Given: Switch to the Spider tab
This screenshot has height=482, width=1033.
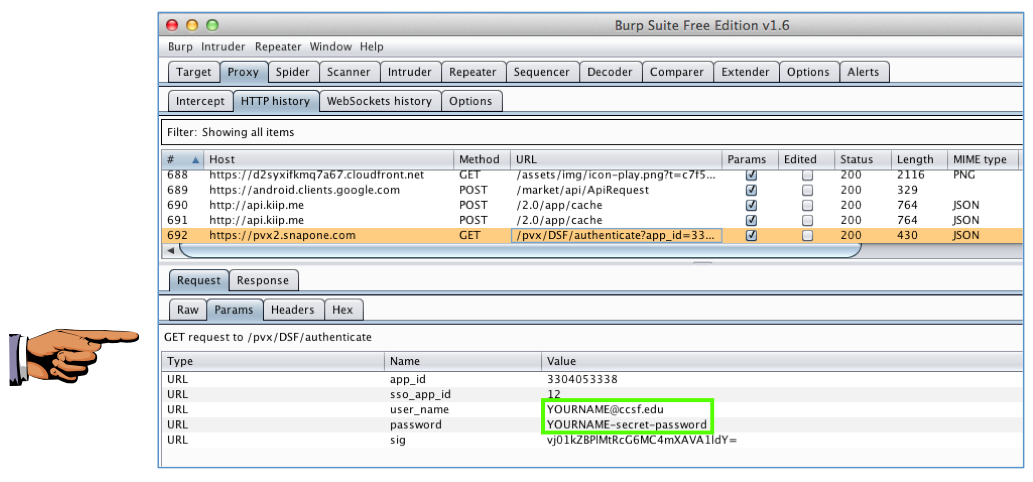Looking at the screenshot, I should coord(293,72).
